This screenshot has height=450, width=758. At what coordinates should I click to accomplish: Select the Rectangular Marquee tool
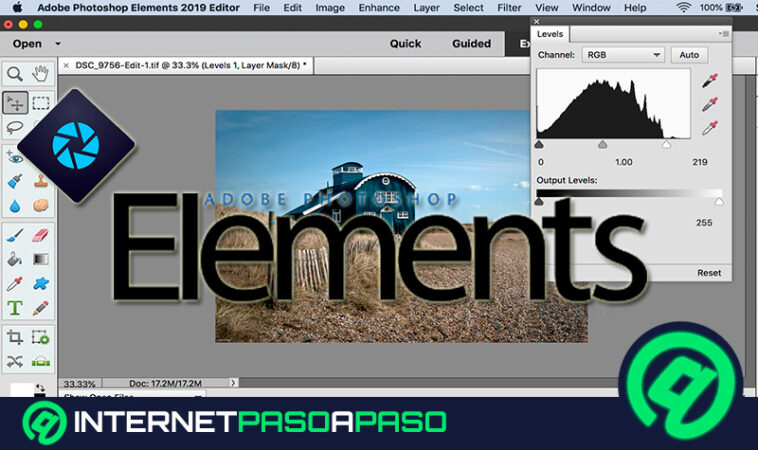41,103
